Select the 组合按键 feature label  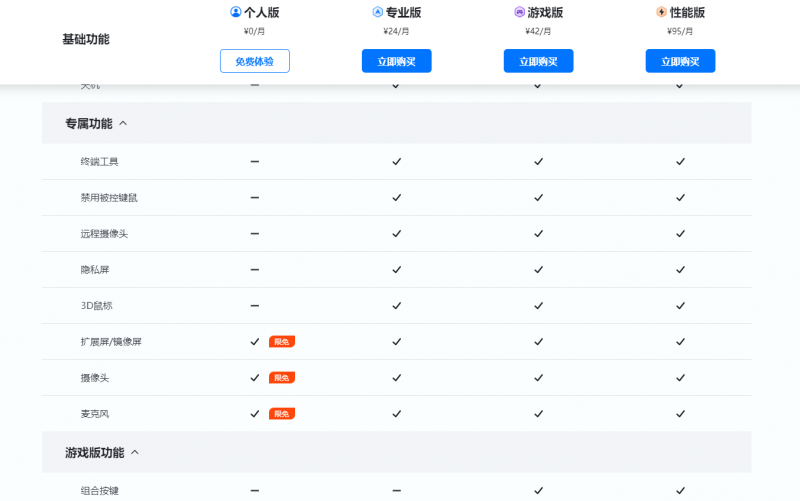(99, 491)
